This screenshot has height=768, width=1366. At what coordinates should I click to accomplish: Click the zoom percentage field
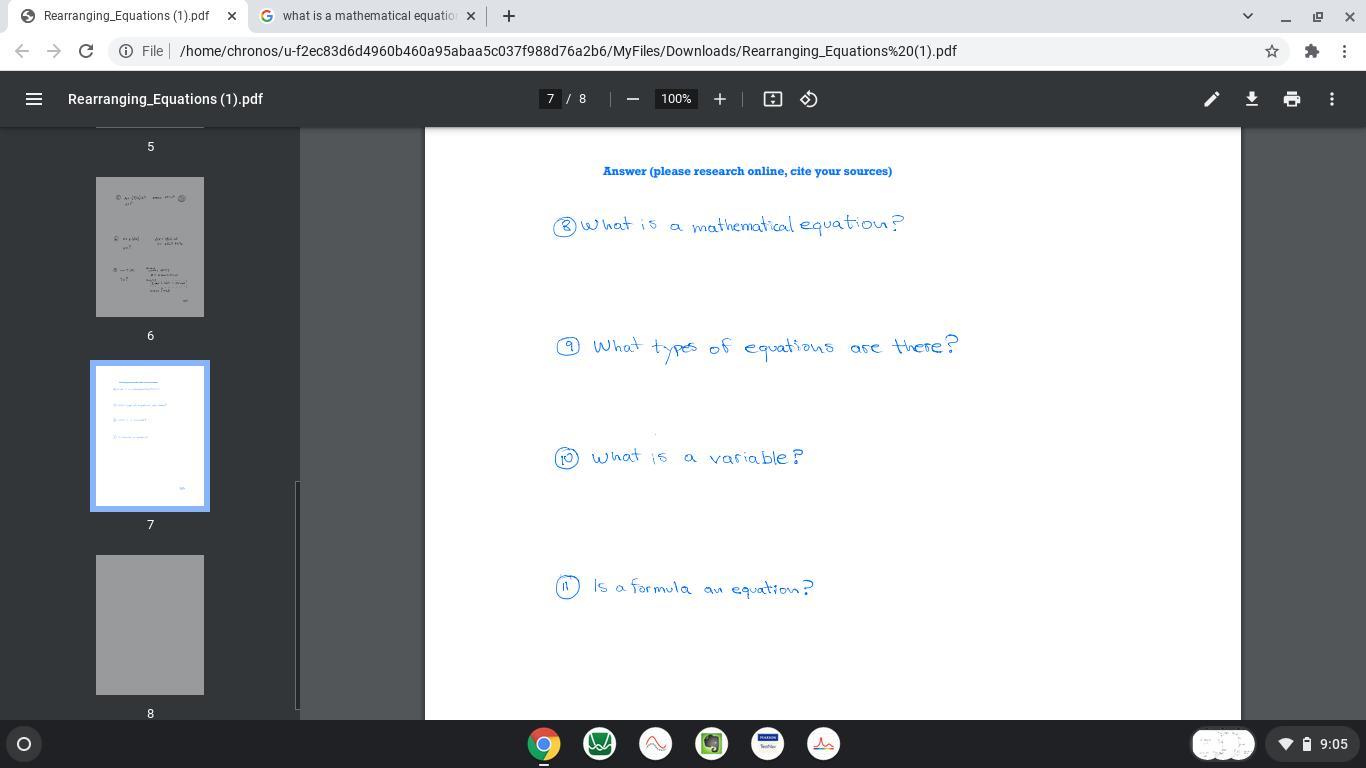click(x=676, y=99)
